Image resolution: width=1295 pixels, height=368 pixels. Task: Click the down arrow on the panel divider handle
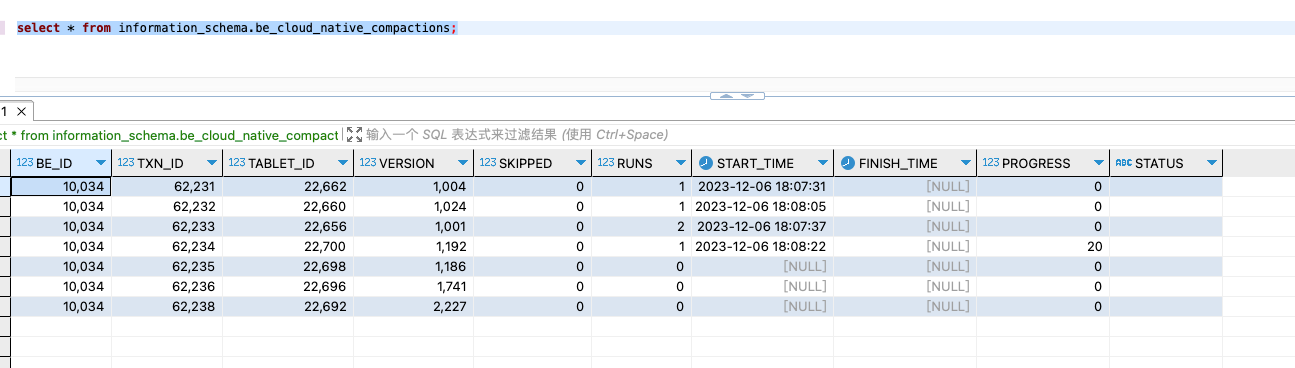point(749,96)
